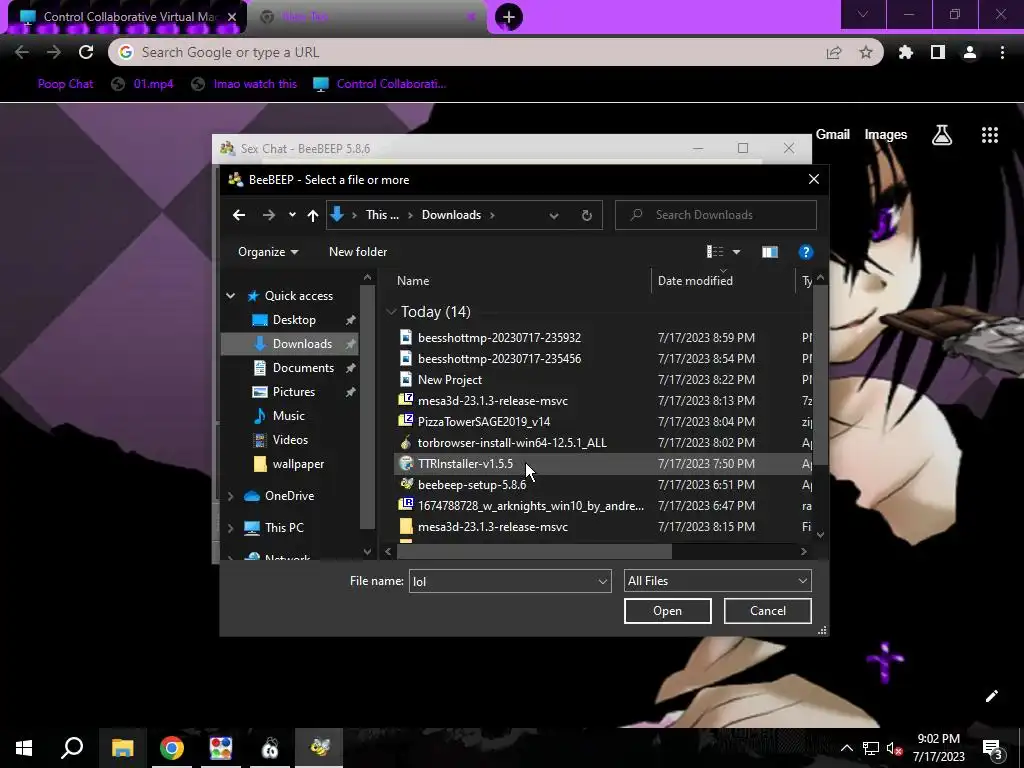The height and width of the screenshot is (768, 1024).
Task: Open file dialog help
Action: (805, 252)
